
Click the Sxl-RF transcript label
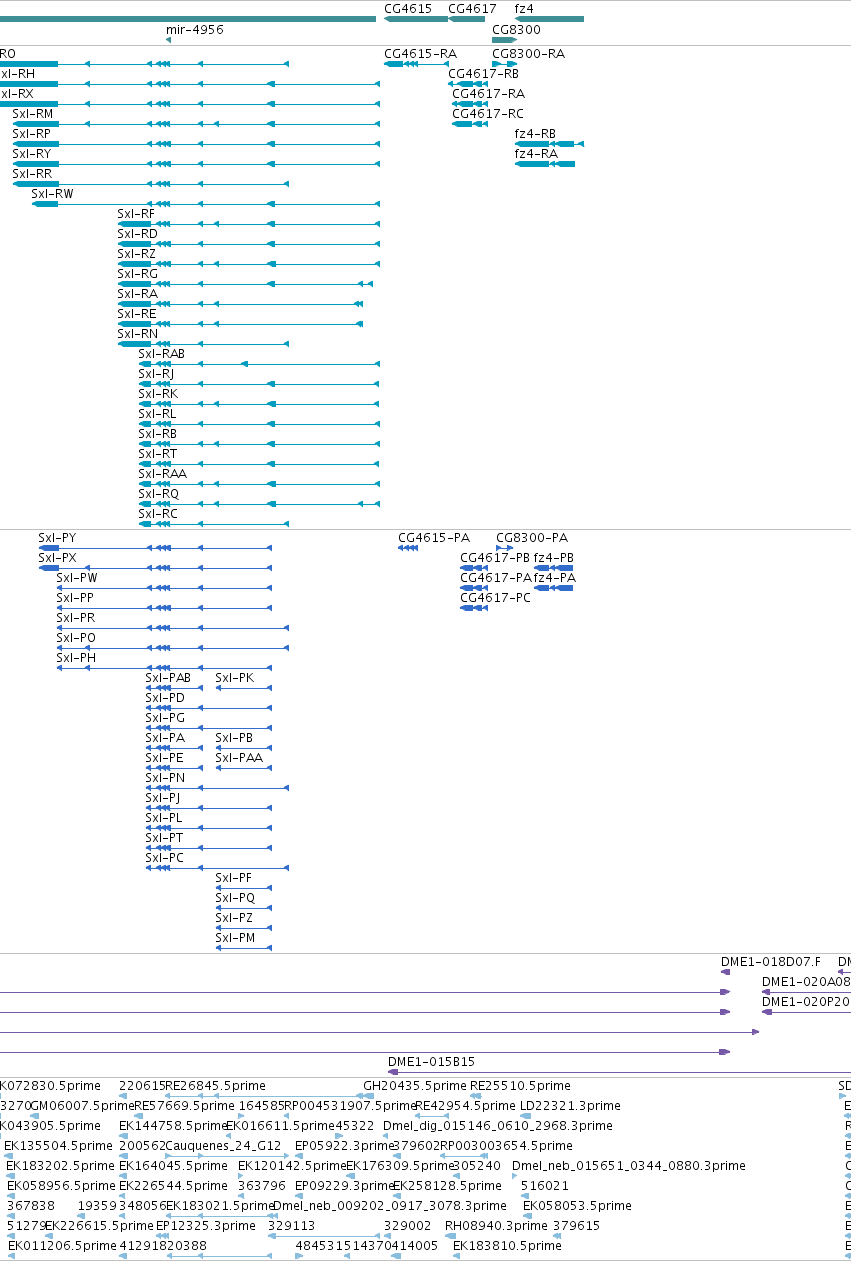coord(136,214)
